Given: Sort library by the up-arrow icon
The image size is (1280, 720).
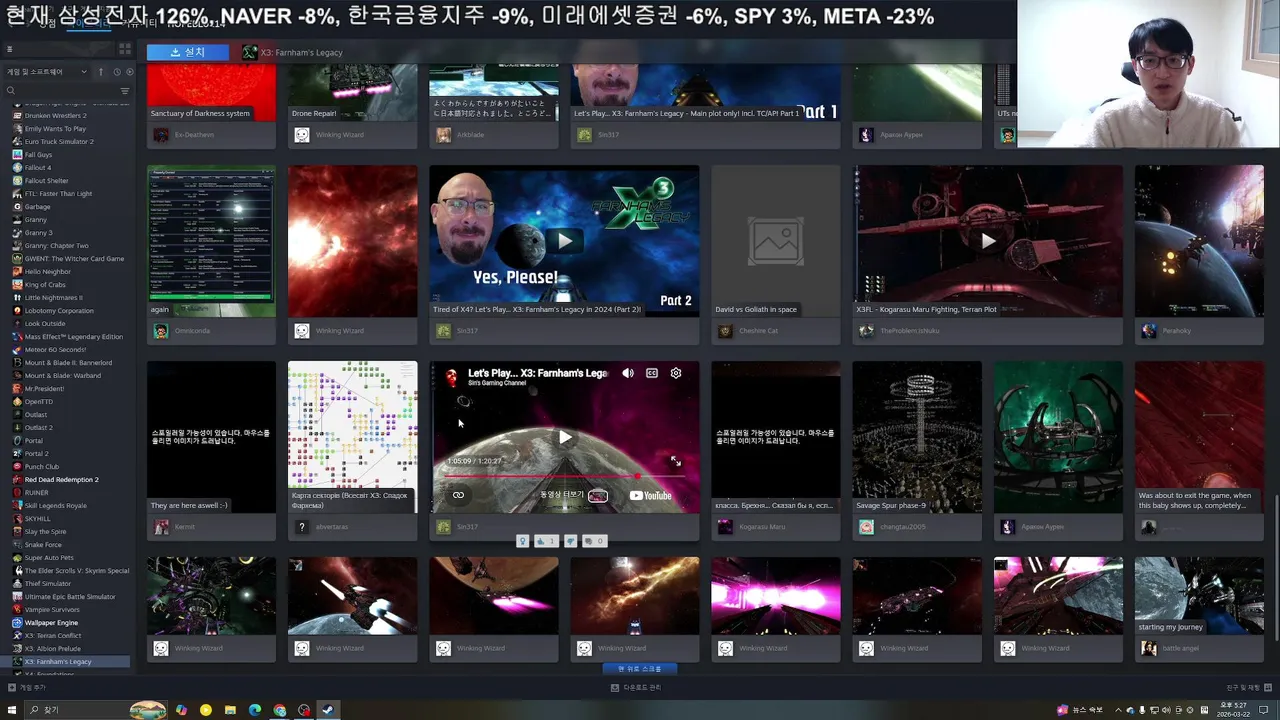Looking at the screenshot, I should click(100, 72).
